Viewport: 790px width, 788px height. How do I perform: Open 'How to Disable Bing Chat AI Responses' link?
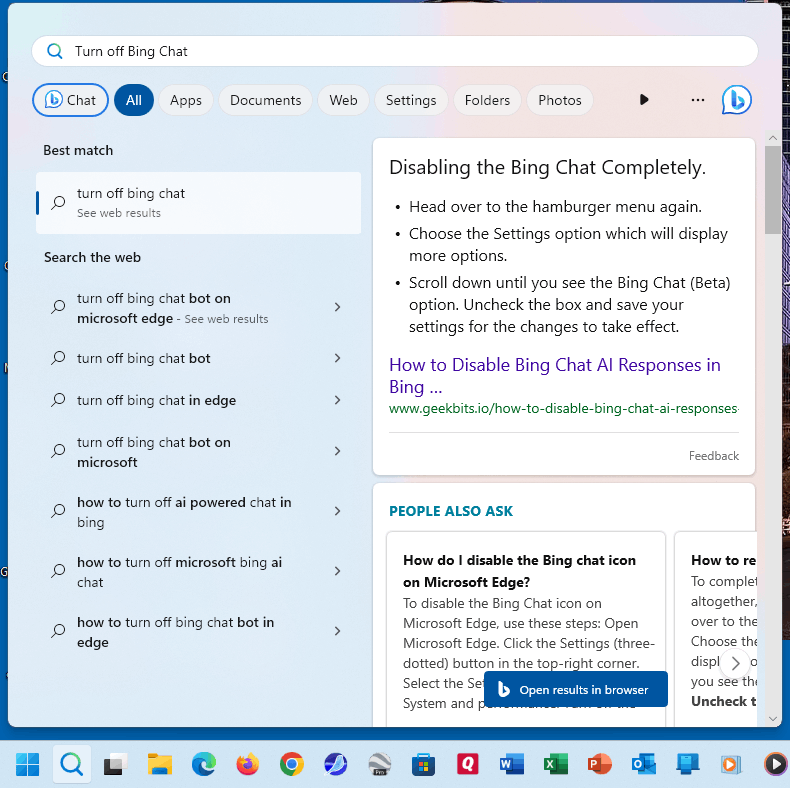pyautogui.click(x=555, y=375)
